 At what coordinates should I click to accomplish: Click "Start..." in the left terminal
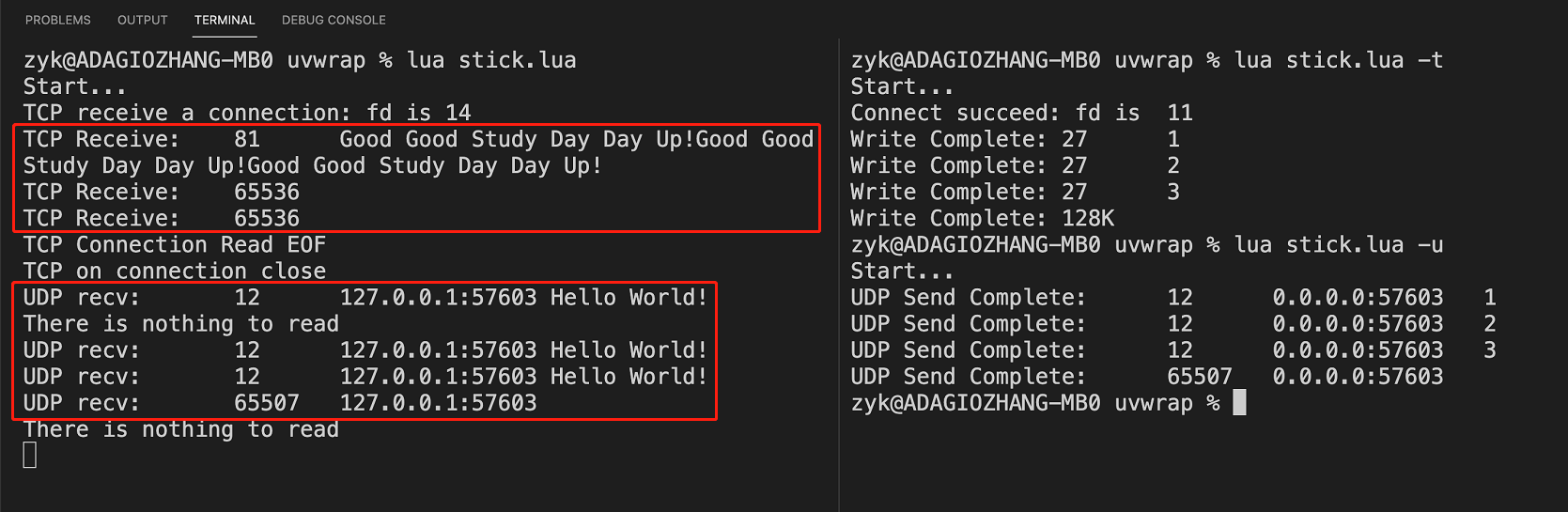pos(75,87)
